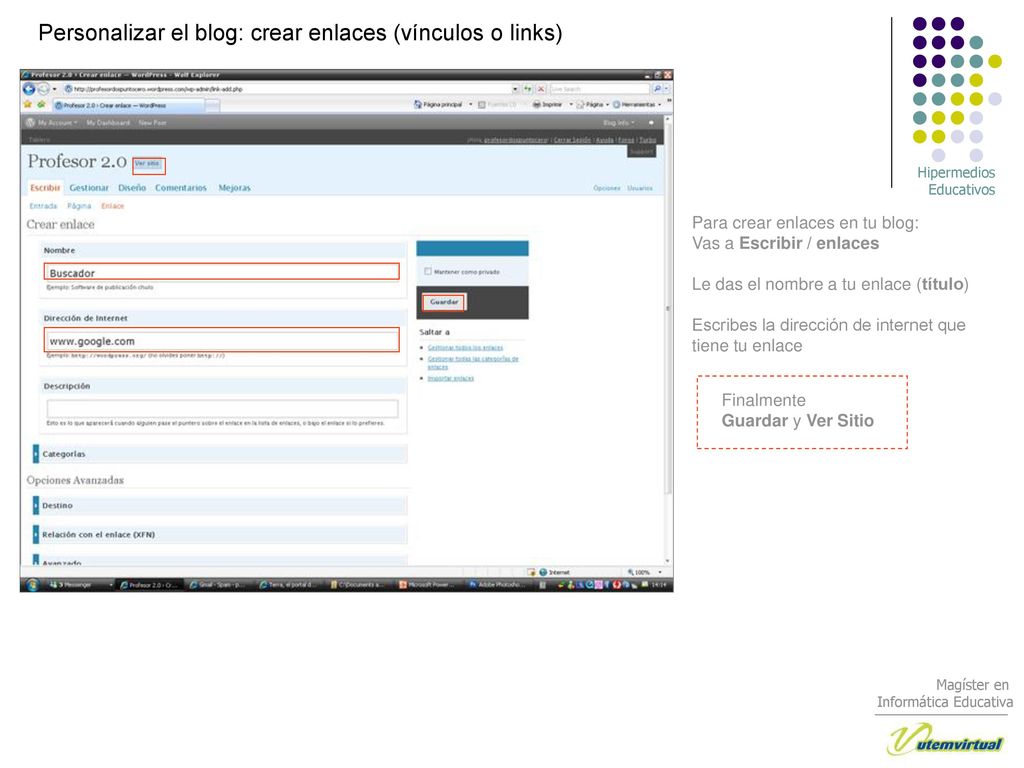Click the Live Search box
1024x768 pixels.
tap(600, 89)
